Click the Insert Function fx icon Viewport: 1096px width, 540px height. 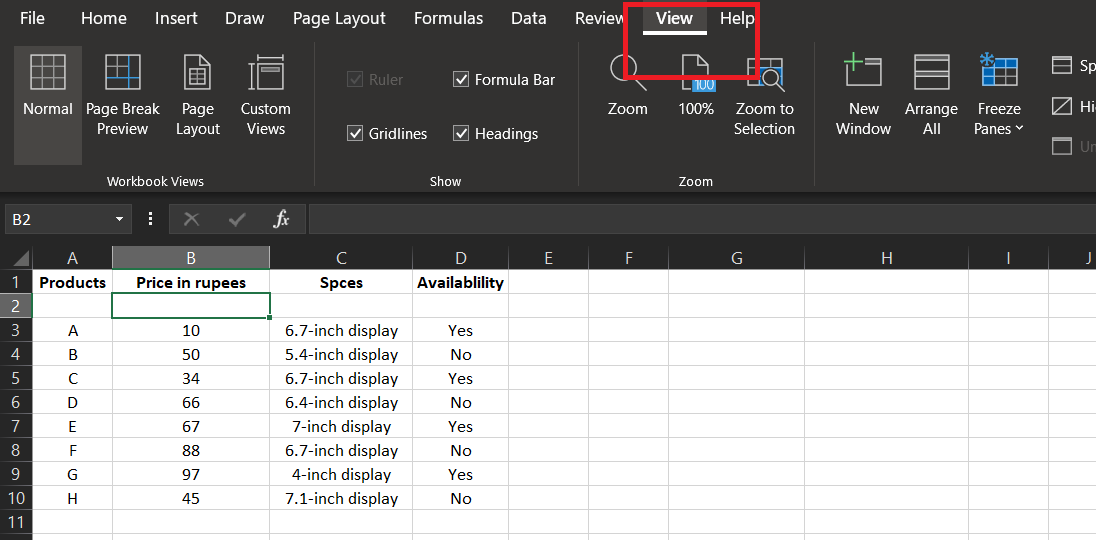(281, 219)
